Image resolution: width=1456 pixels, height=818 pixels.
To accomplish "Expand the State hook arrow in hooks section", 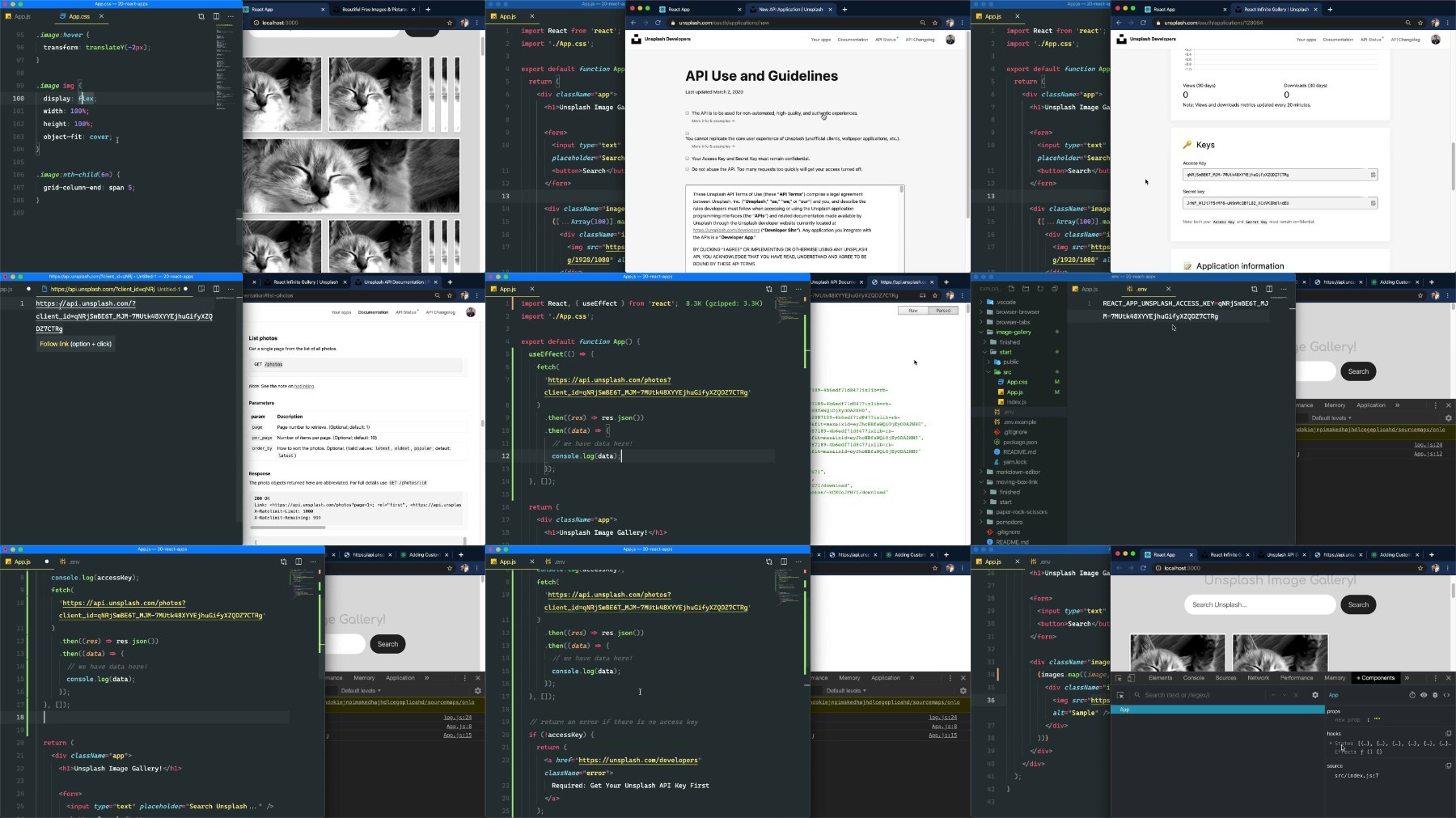I will pos(1331,743).
